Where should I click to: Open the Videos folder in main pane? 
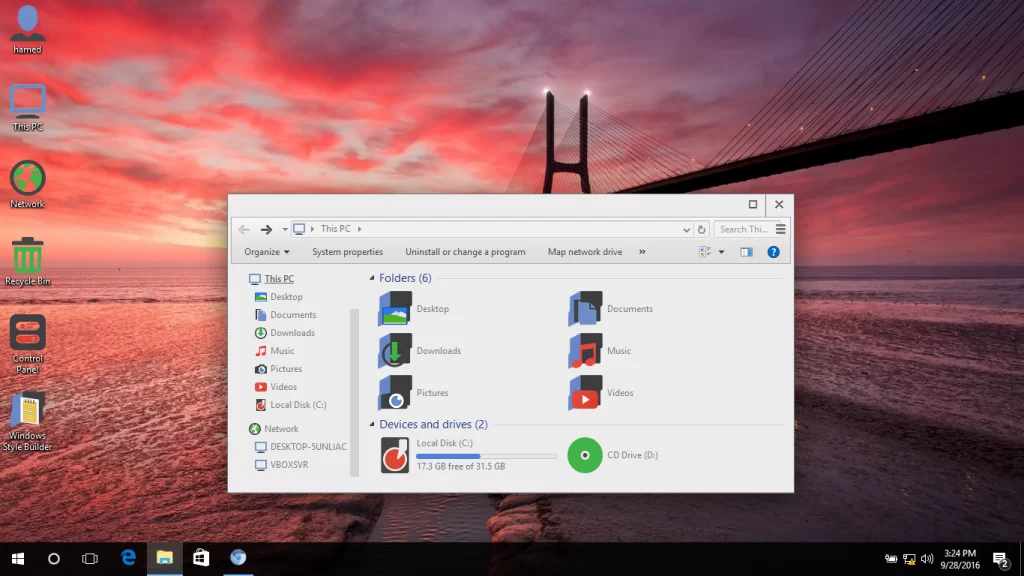click(x=586, y=393)
